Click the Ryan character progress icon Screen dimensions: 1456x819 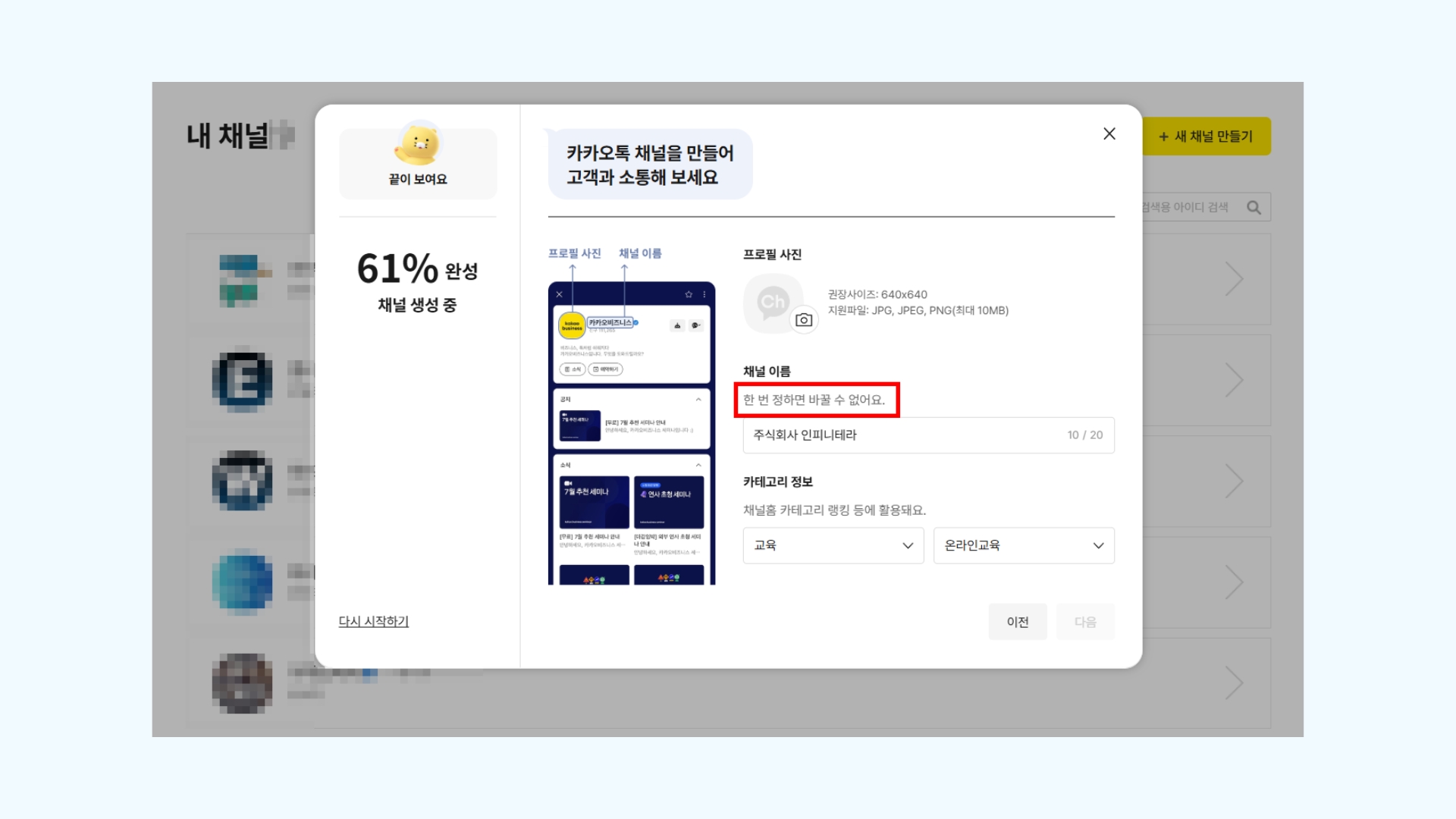pyautogui.click(x=419, y=144)
